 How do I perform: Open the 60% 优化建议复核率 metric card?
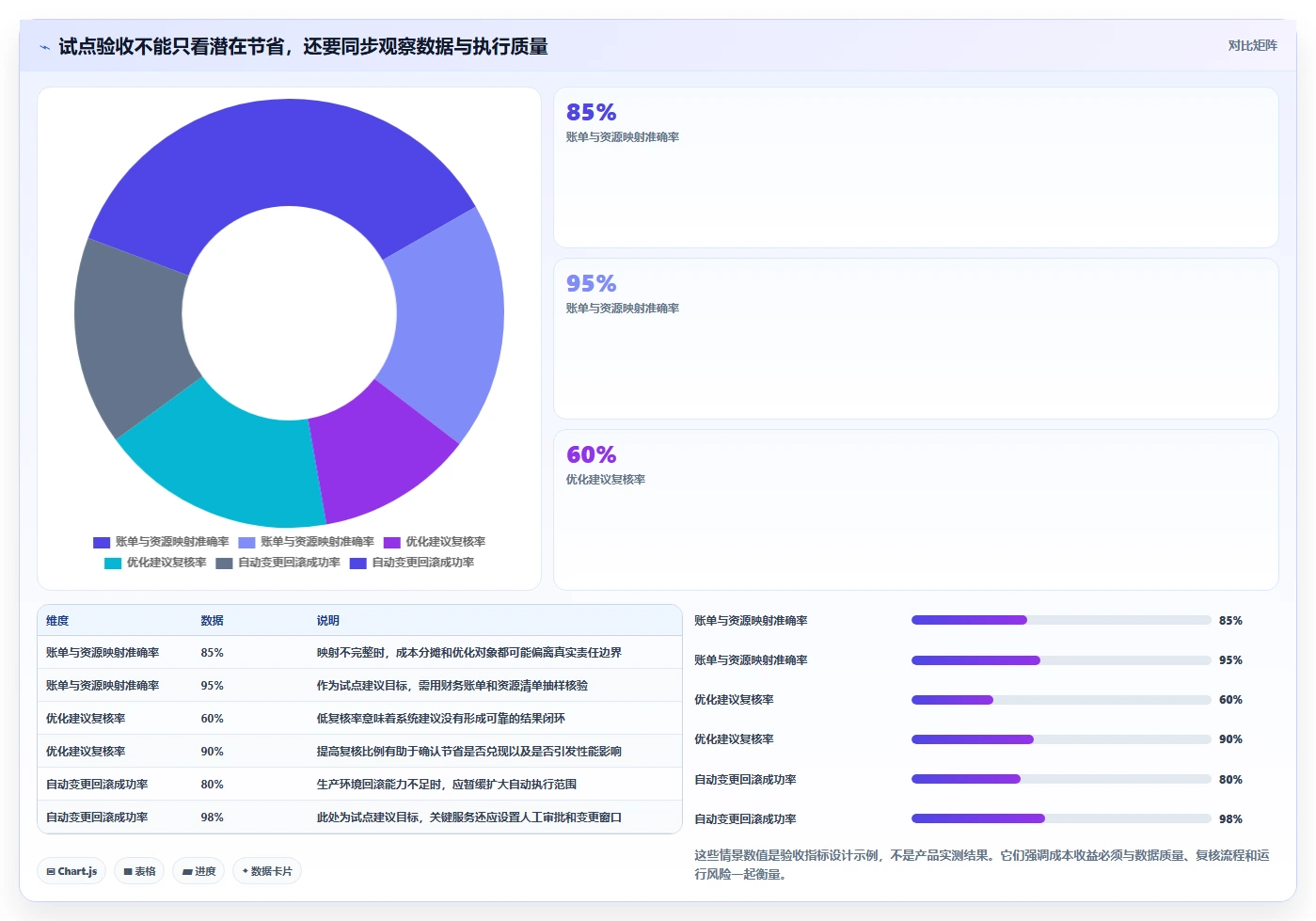(915, 510)
